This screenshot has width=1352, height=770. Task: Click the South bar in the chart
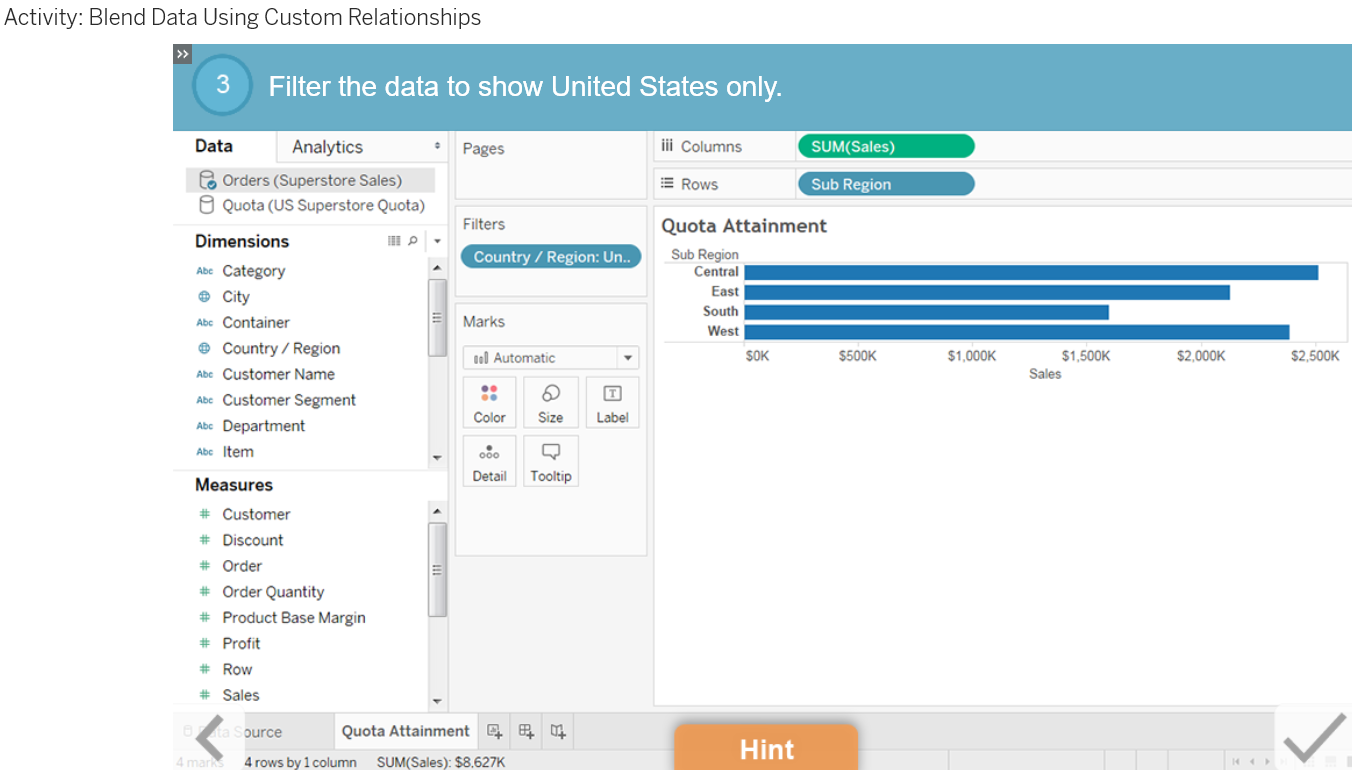click(927, 312)
